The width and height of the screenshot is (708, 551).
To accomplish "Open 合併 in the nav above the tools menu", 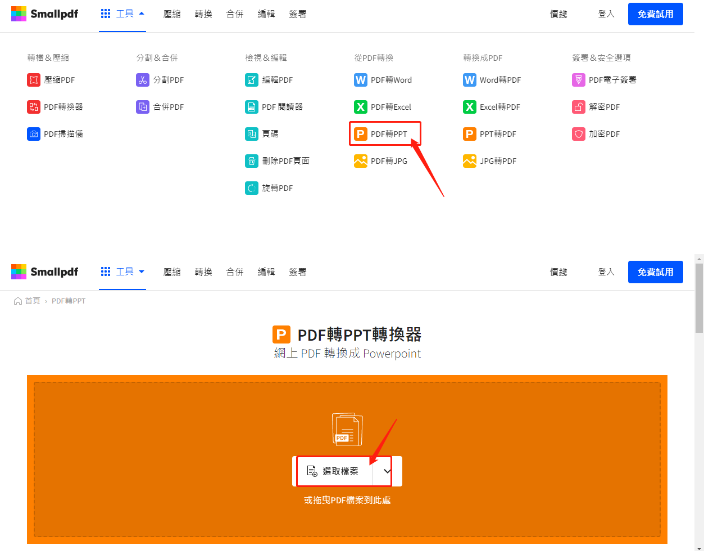I will tap(234, 14).
